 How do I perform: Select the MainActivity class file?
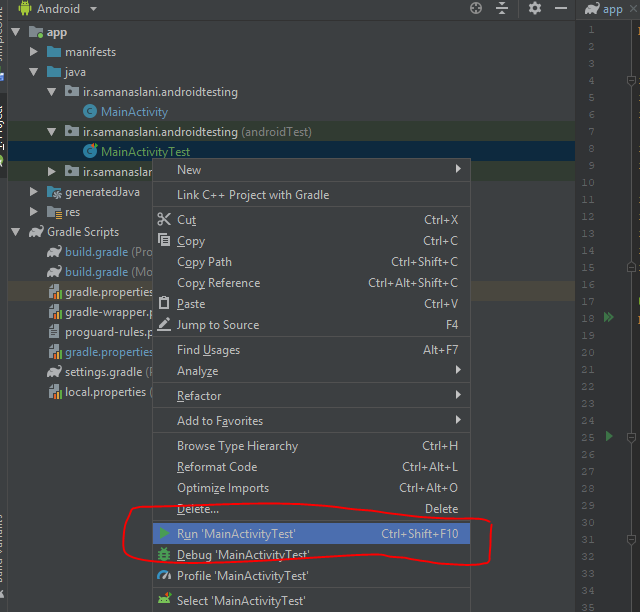(134, 112)
